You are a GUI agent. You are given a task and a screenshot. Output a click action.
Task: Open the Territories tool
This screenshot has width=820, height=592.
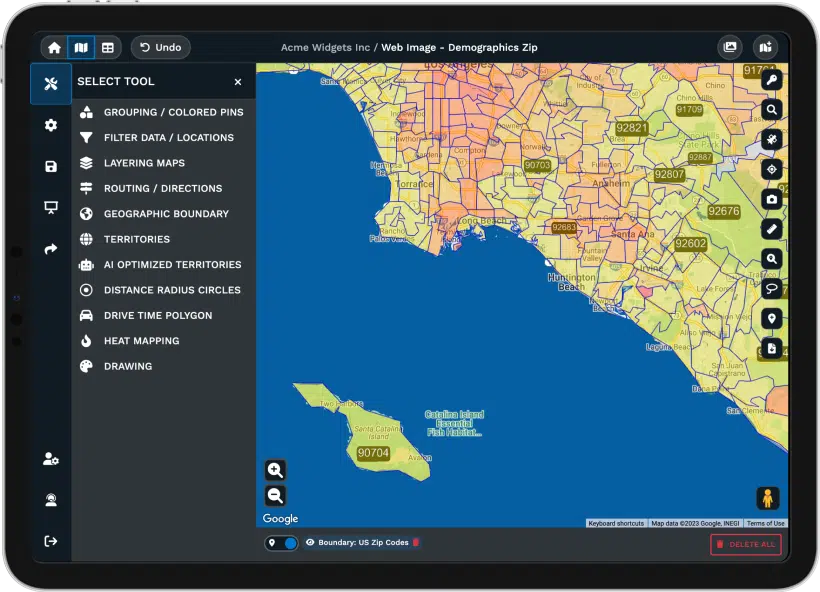click(x=136, y=239)
